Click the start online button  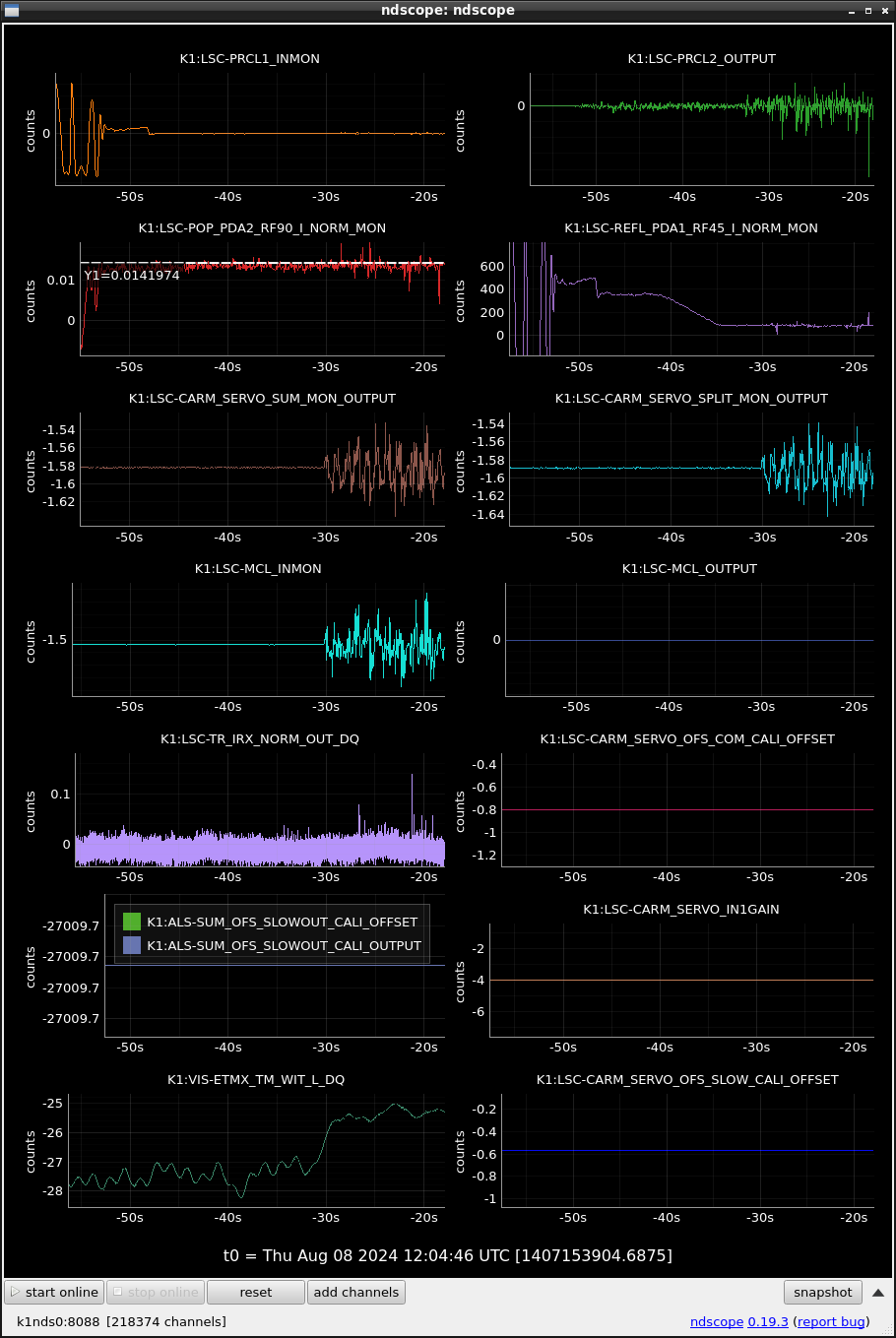tap(54, 1292)
